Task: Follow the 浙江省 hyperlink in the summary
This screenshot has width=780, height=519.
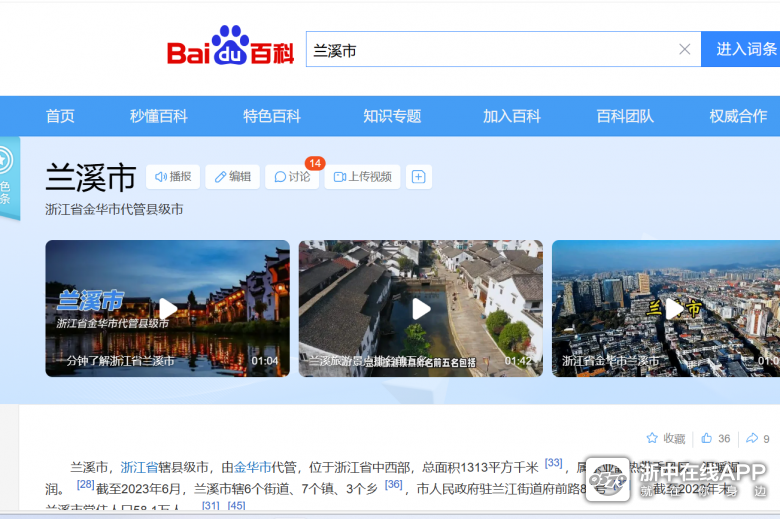Action: [139, 467]
